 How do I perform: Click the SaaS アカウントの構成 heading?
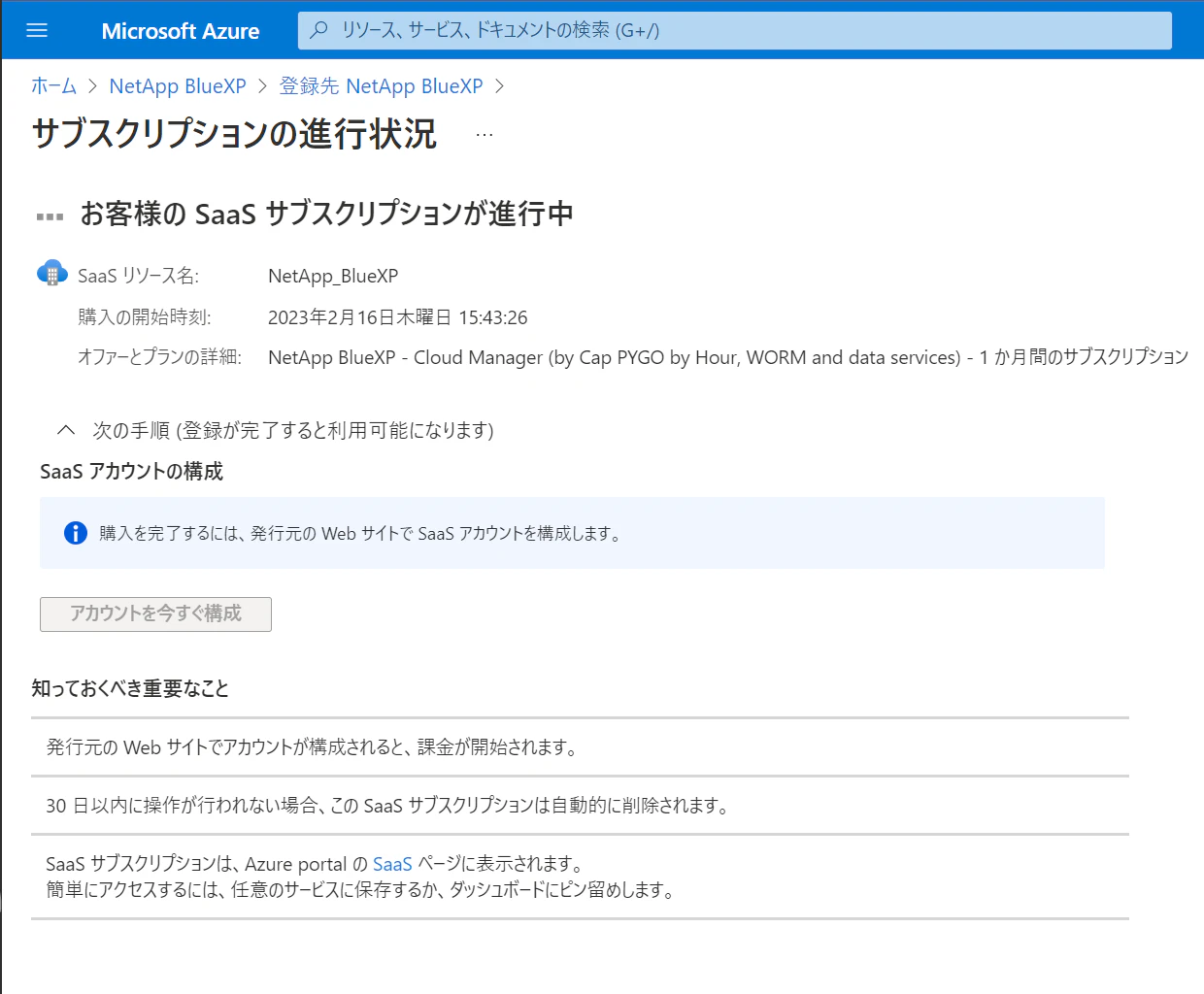pyautogui.click(x=132, y=472)
